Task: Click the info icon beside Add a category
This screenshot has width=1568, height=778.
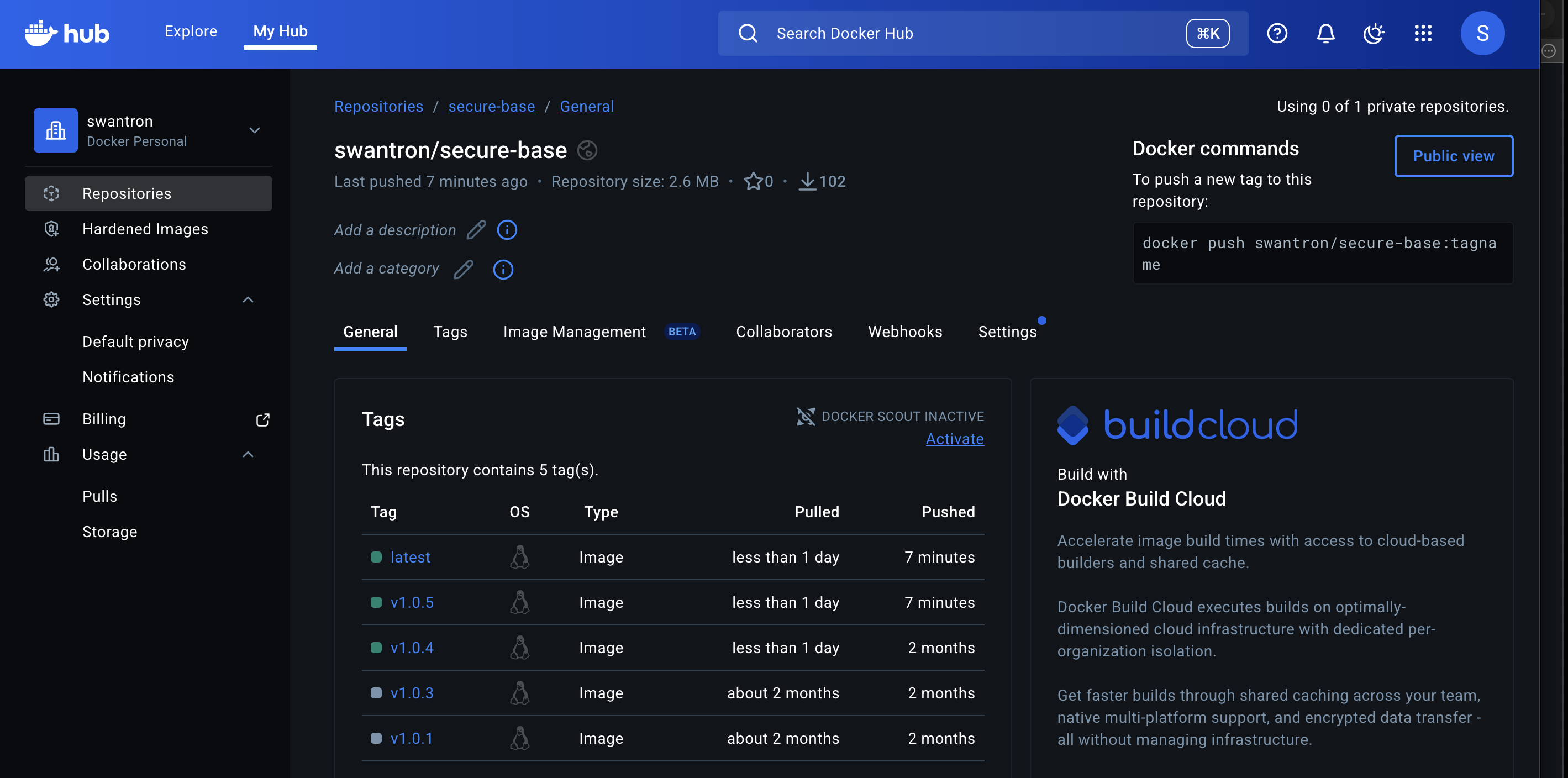Action: (x=503, y=270)
